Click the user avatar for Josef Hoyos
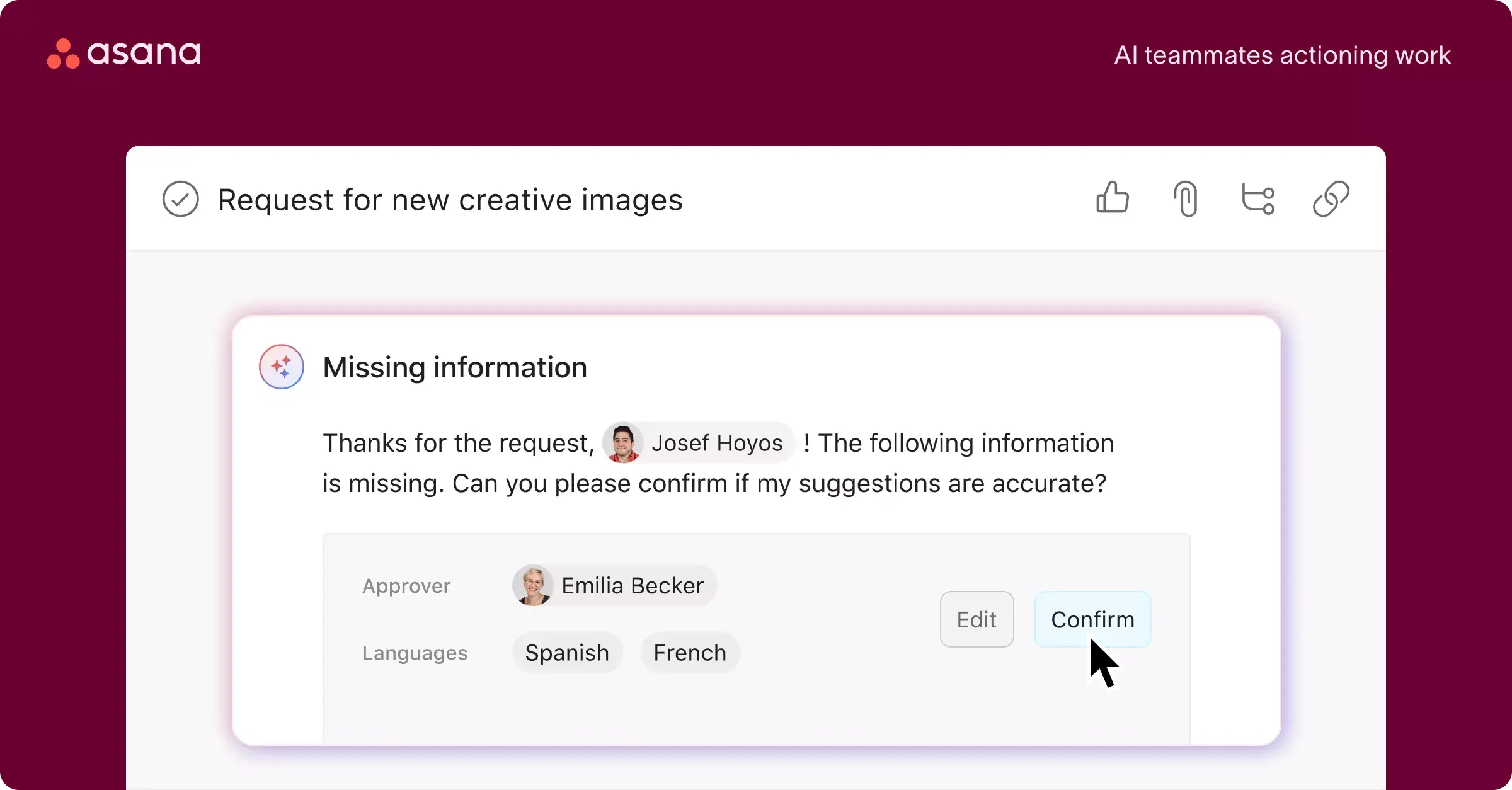 (x=621, y=443)
